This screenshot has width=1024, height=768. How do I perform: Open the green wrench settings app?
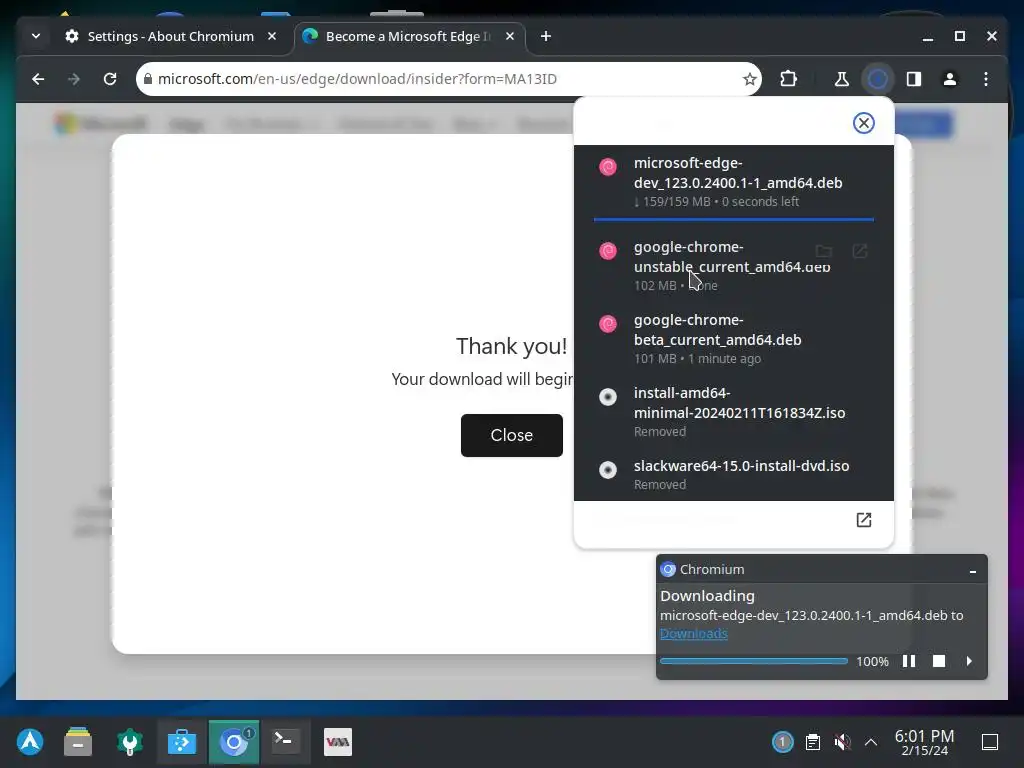tap(130, 742)
